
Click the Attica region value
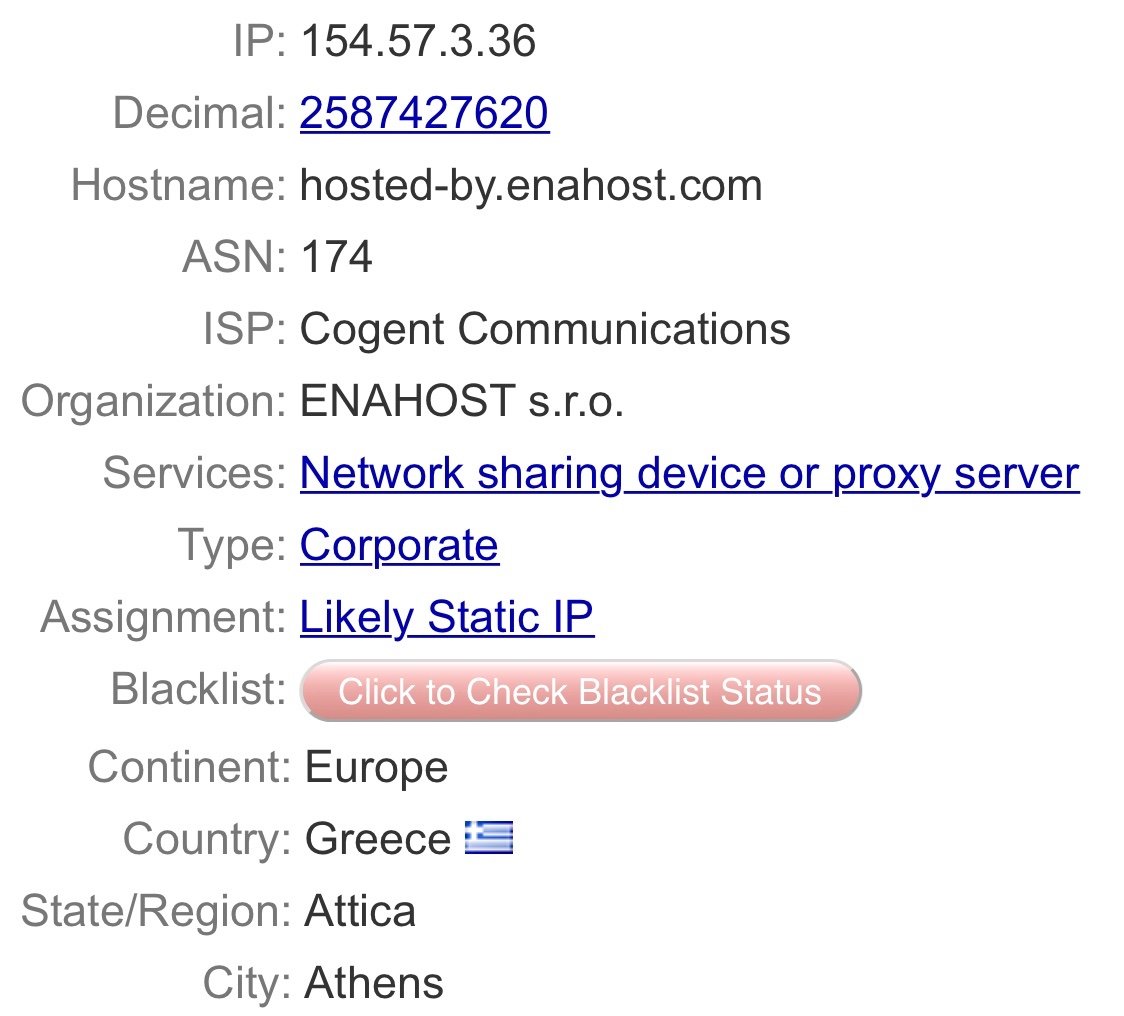tap(359, 911)
